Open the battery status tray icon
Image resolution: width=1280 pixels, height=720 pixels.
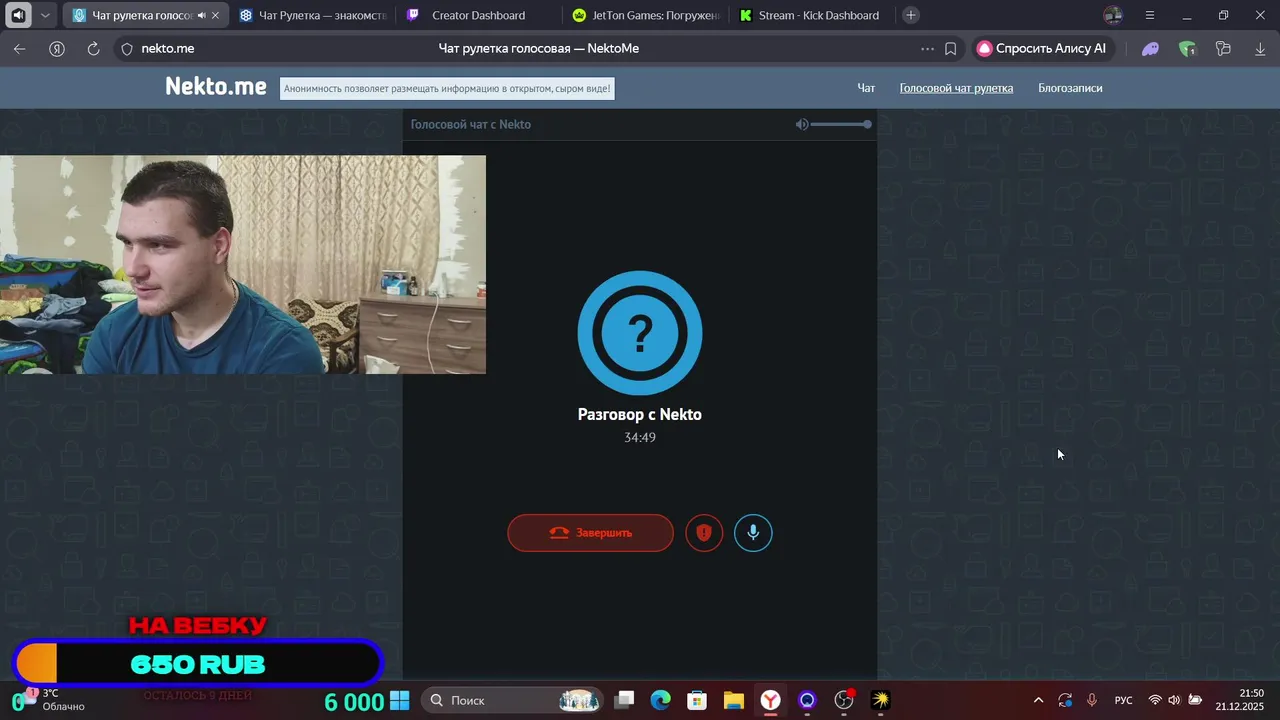coord(1195,700)
